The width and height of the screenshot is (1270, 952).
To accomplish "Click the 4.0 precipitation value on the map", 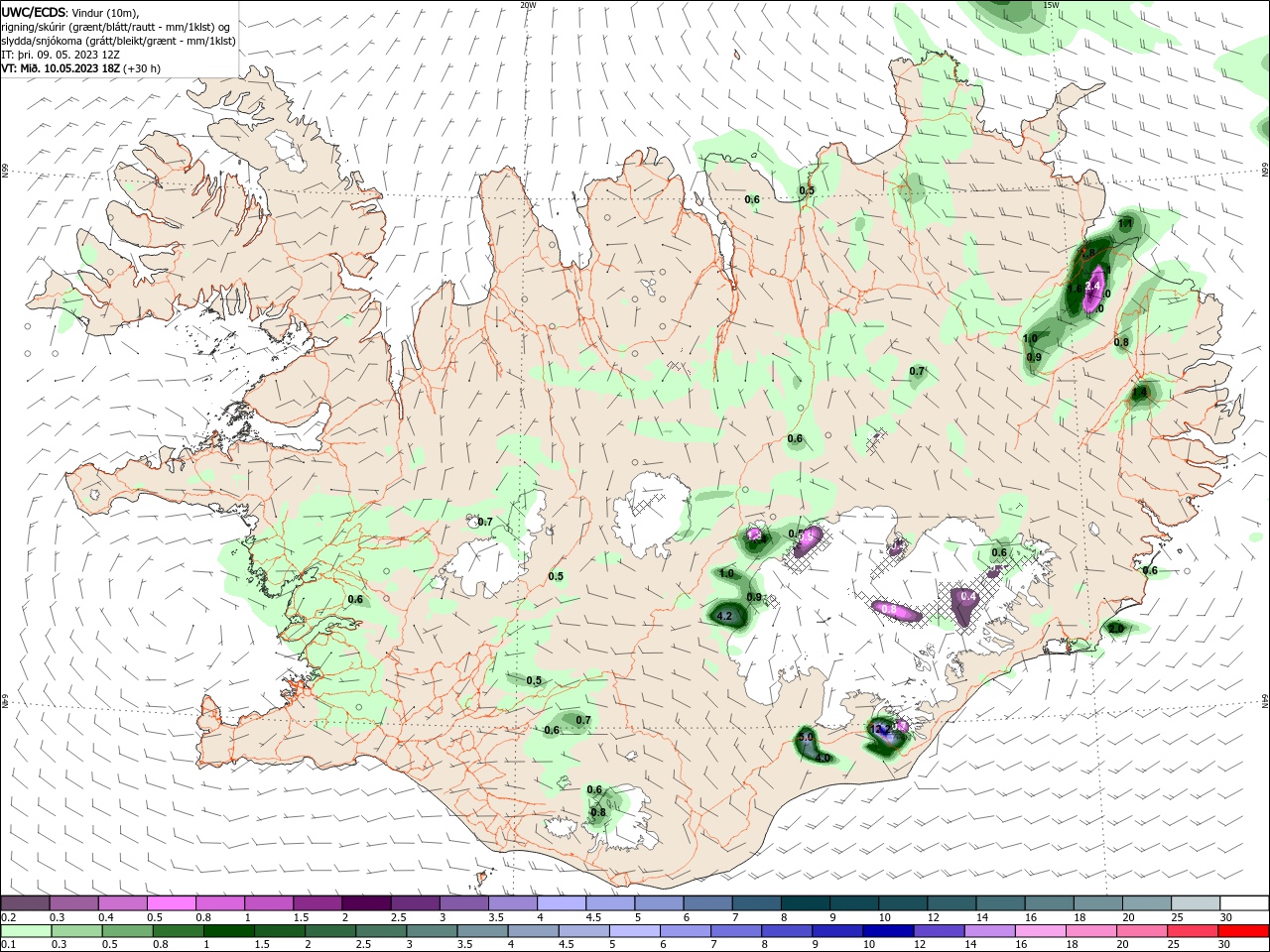I will [x=823, y=758].
